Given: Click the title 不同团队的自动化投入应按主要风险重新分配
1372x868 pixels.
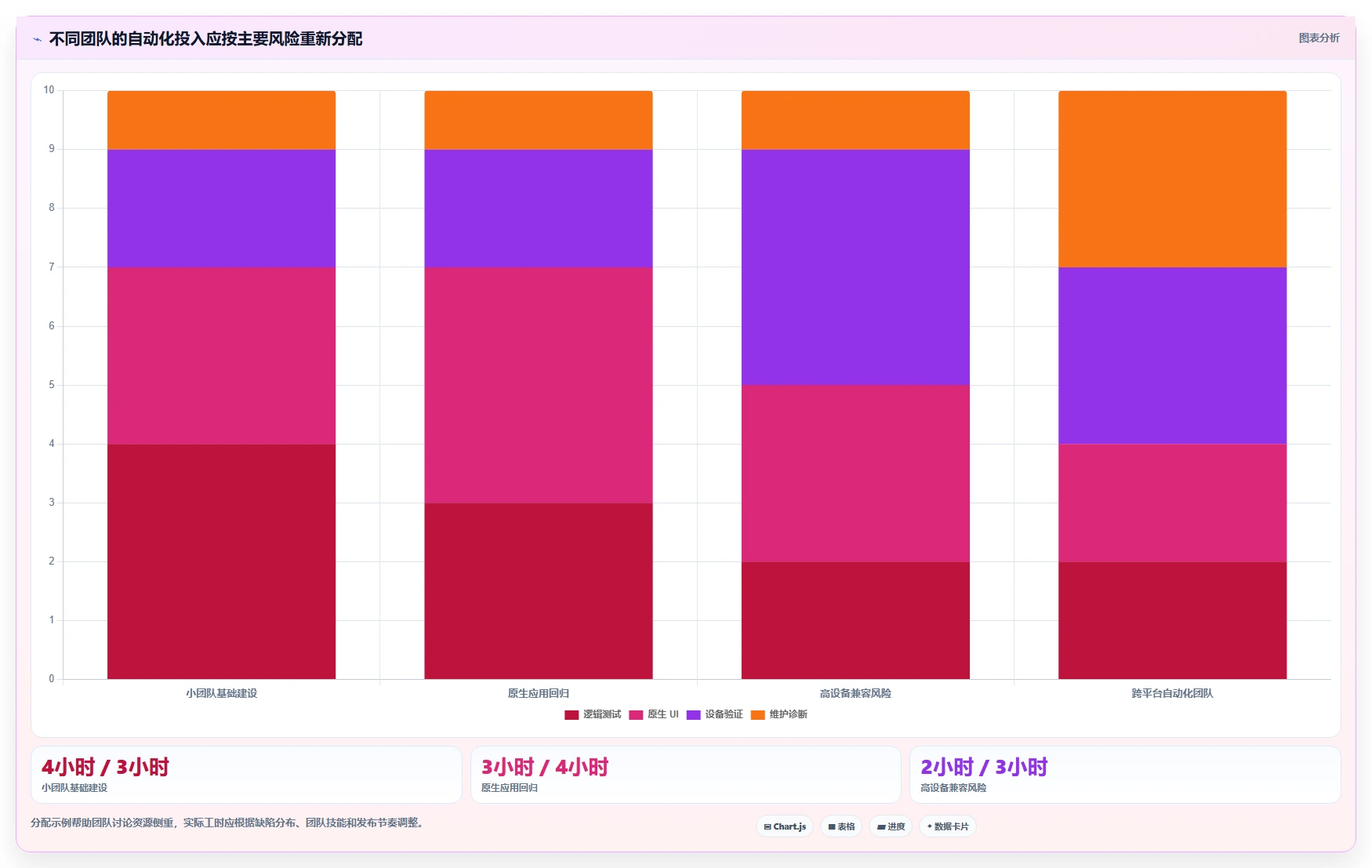Looking at the screenshot, I should click(205, 39).
